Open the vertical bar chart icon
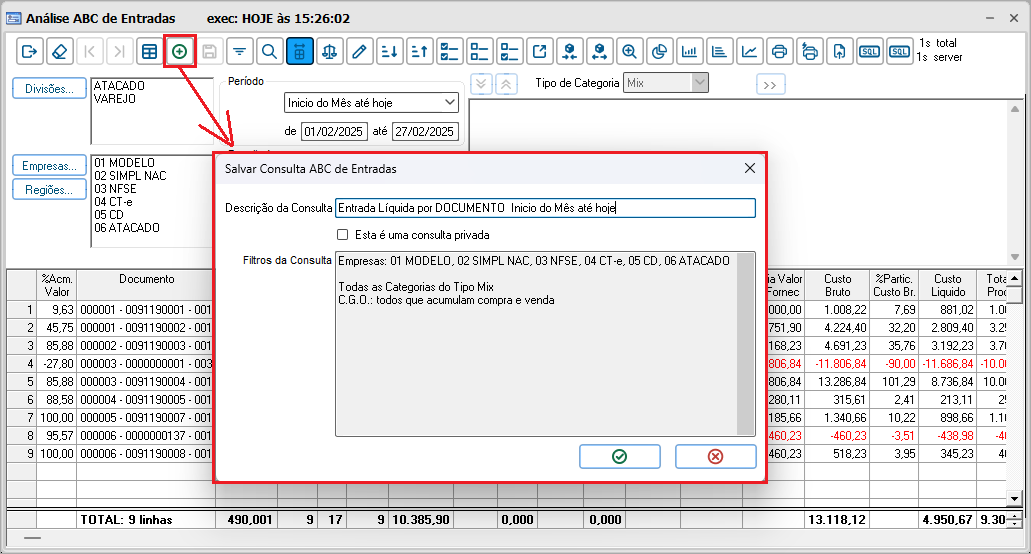Image resolution: width=1031 pixels, height=554 pixels. tap(690, 51)
